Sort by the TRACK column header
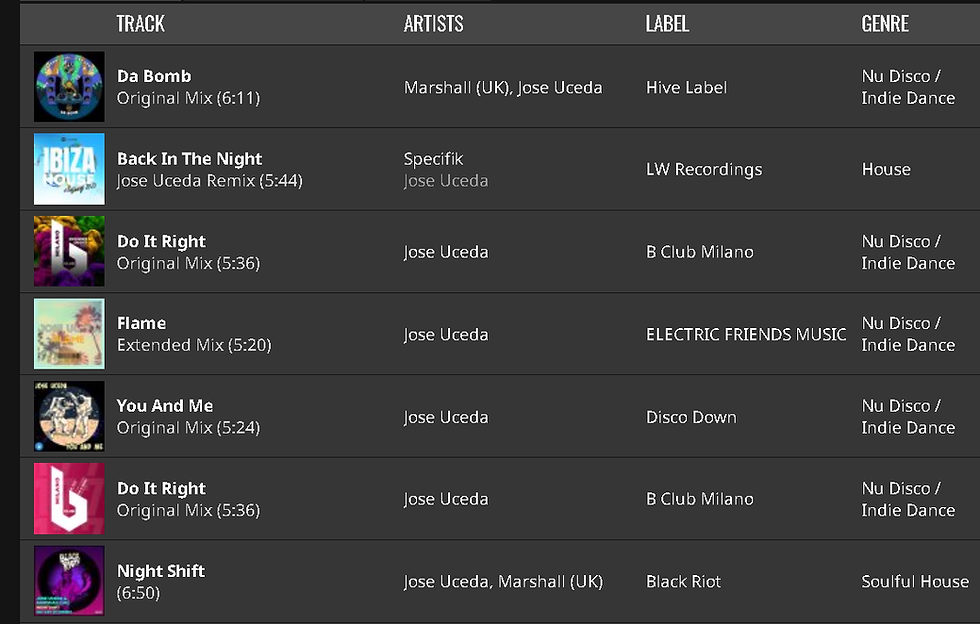The image size is (980, 624). (x=141, y=24)
